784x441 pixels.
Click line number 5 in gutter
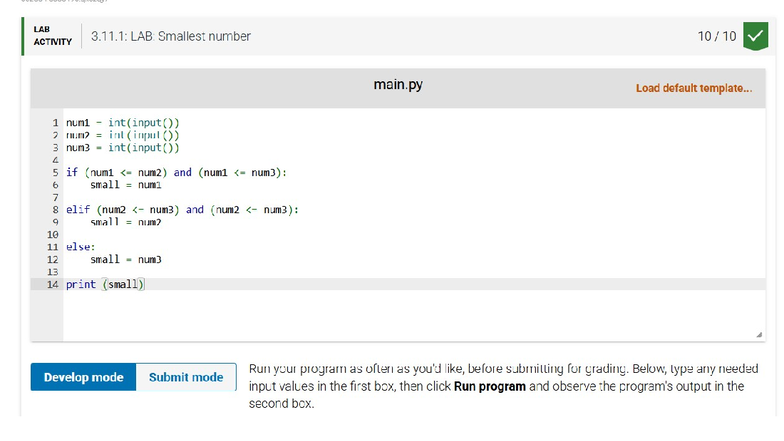tap(55, 172)
